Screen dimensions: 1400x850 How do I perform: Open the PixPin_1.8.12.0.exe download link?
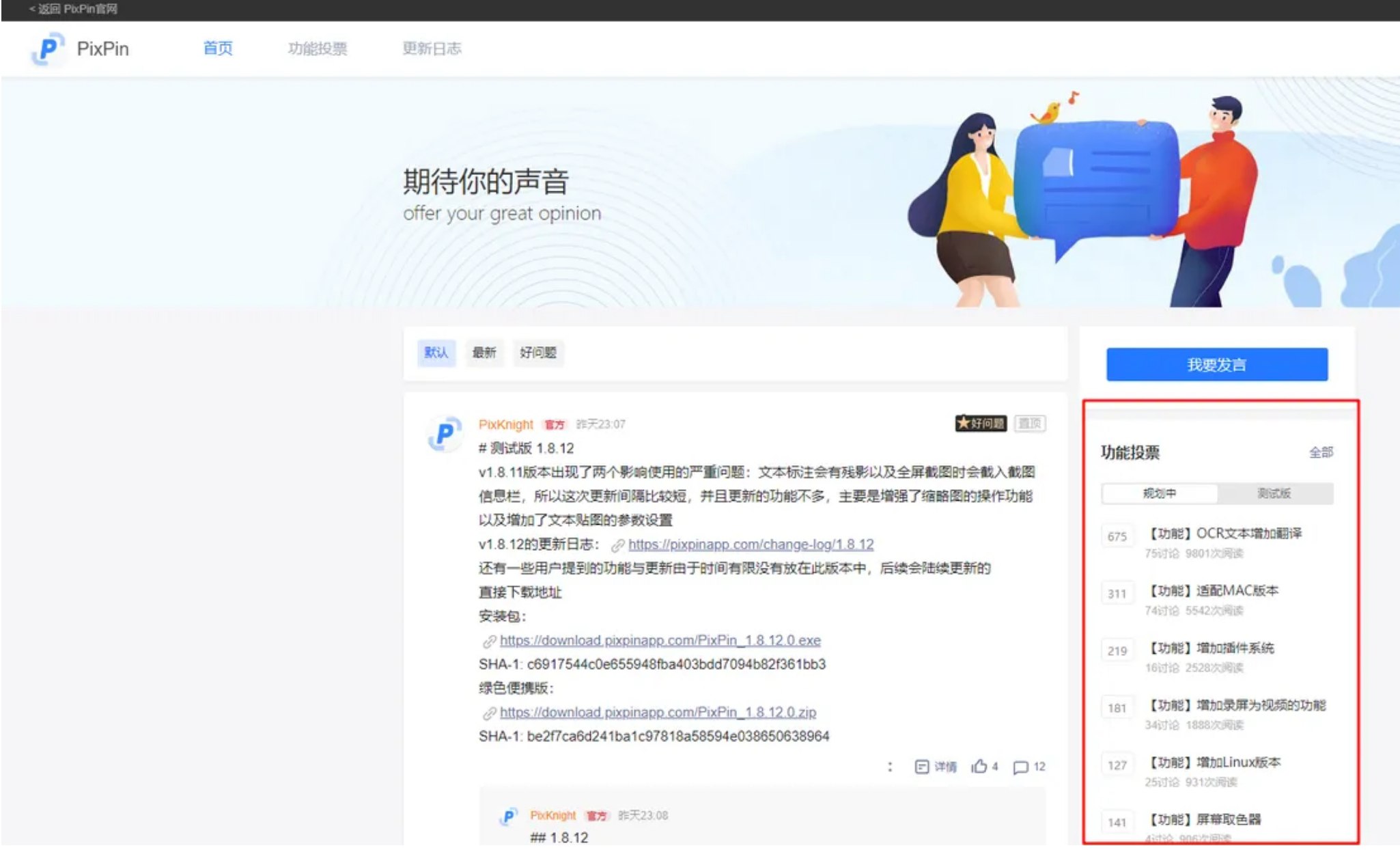(660, 640)
